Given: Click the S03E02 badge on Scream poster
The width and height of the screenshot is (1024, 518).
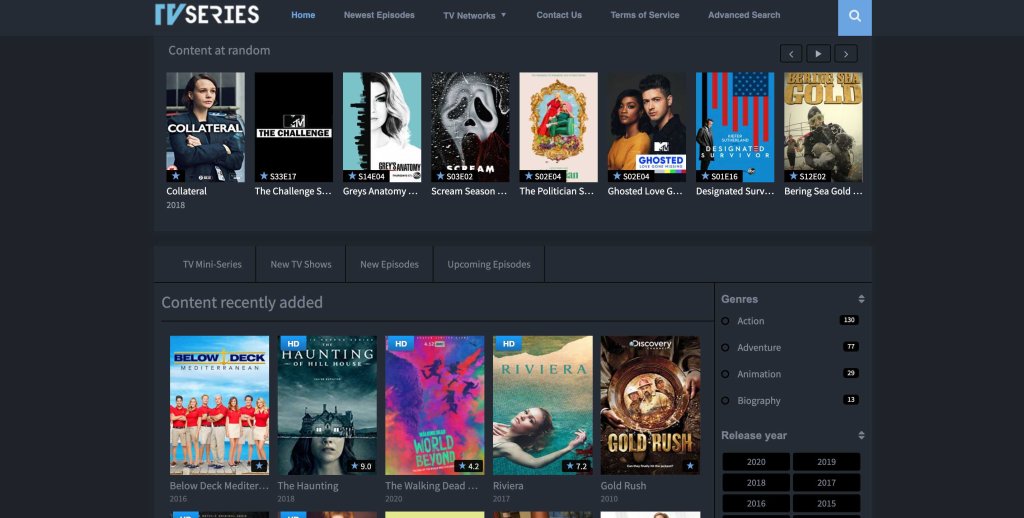Looking at the screenshot, I should tap(454, 176).
